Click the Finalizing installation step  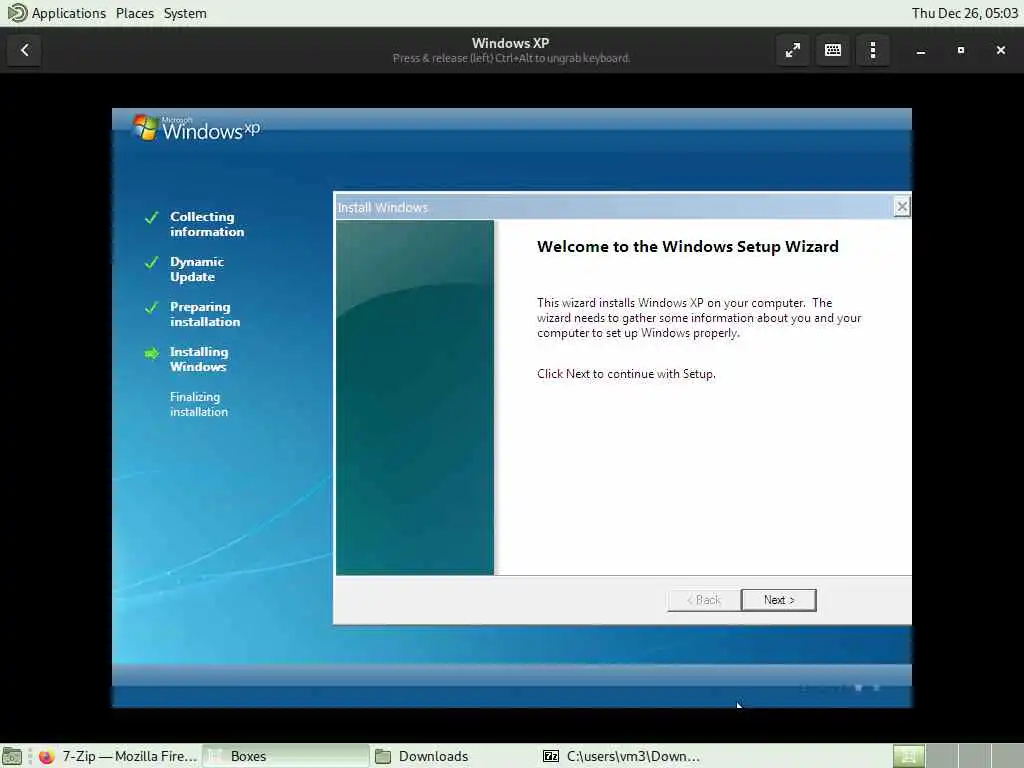click(x=199, y=404)
